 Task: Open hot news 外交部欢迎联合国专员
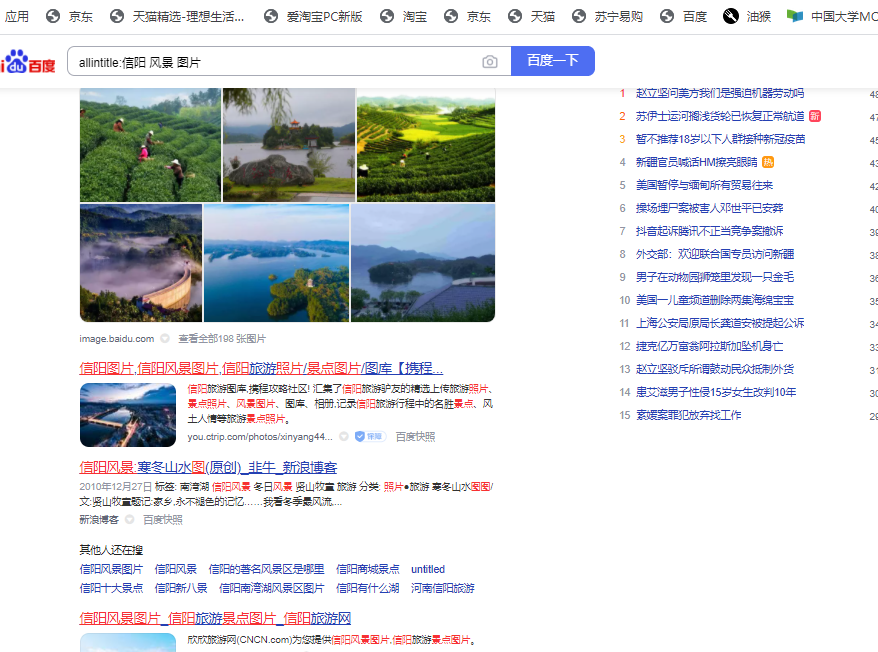point(714,254)
